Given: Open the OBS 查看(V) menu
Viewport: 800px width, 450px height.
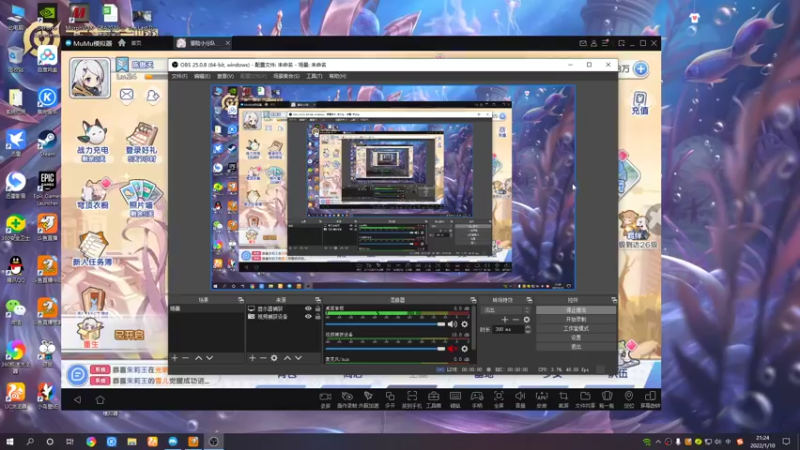Looking at the screenshot, I should [225, 76].
